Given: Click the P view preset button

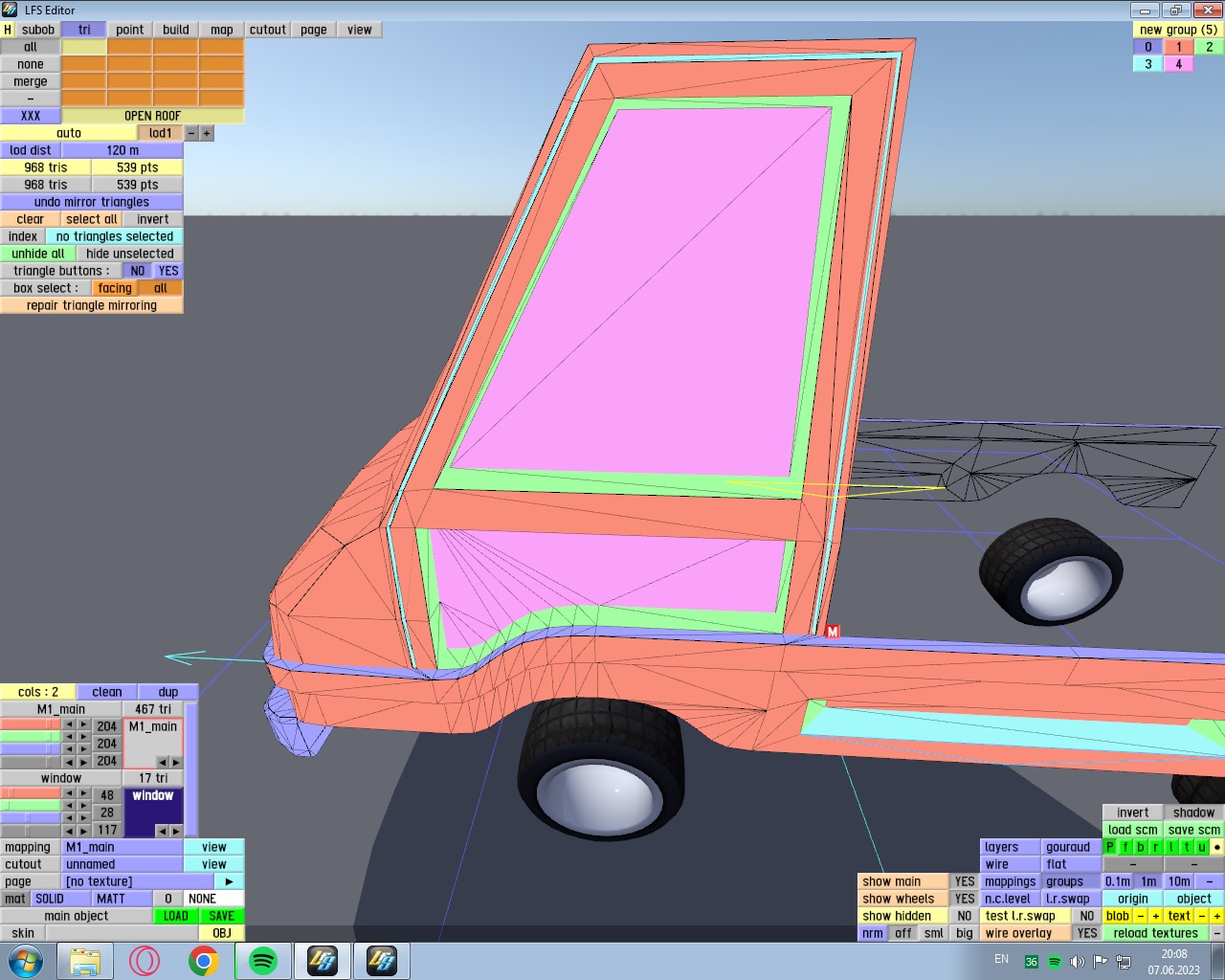Looking at the screenshot, I should coord(1110,847).
